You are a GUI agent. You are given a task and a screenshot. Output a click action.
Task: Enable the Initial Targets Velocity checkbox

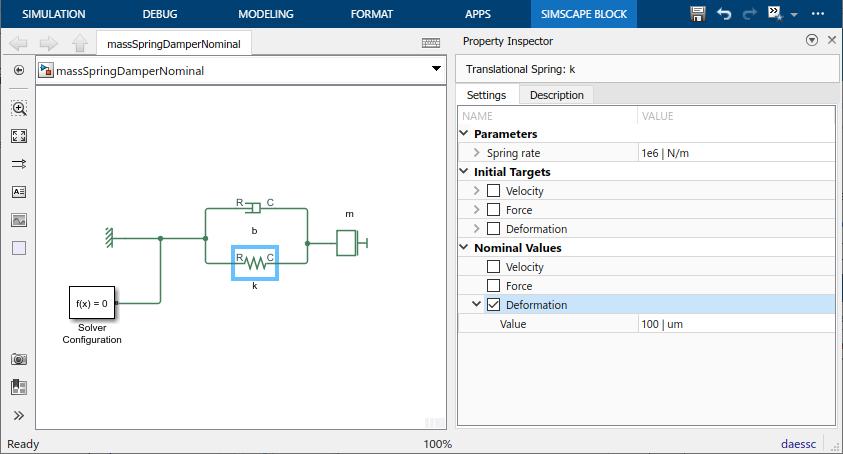point(493,191)
